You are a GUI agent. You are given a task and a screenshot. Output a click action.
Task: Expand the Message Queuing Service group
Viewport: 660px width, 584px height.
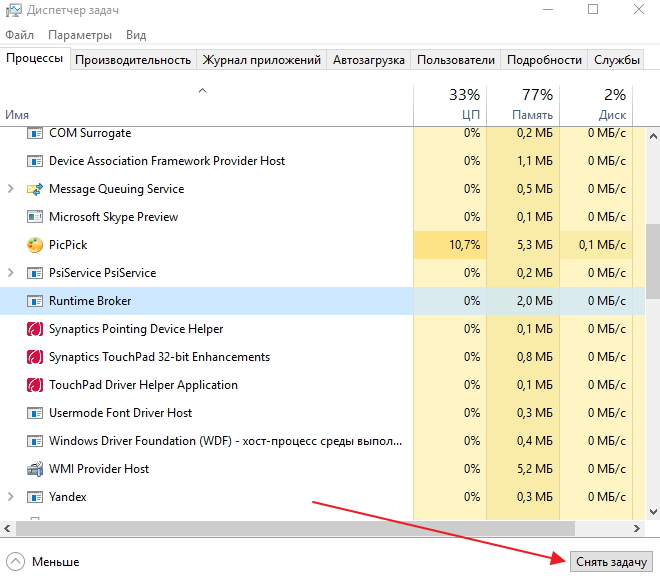click(11, 189)
